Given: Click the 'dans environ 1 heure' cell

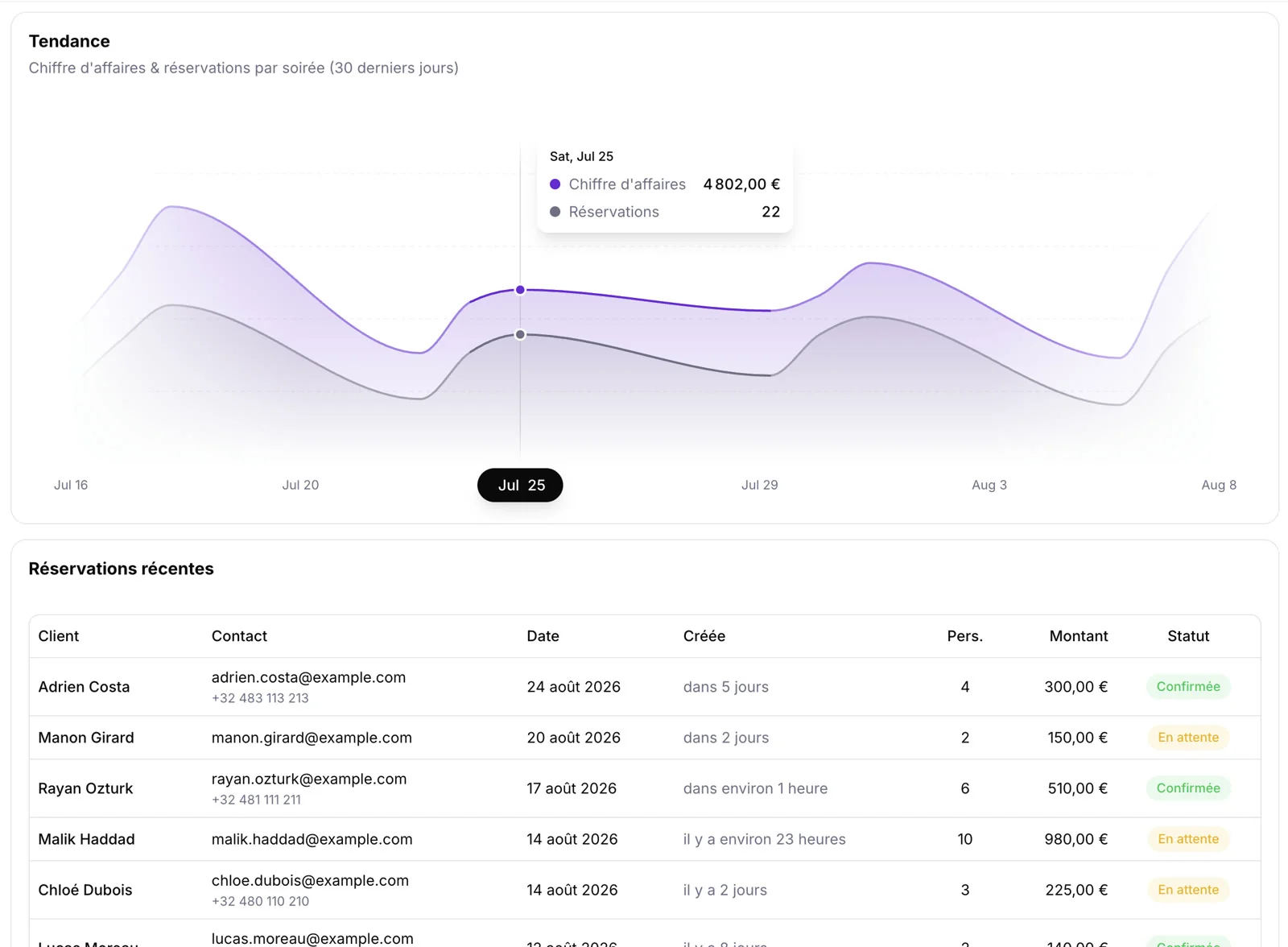Looking at the screenshot, I should point(755,788).
